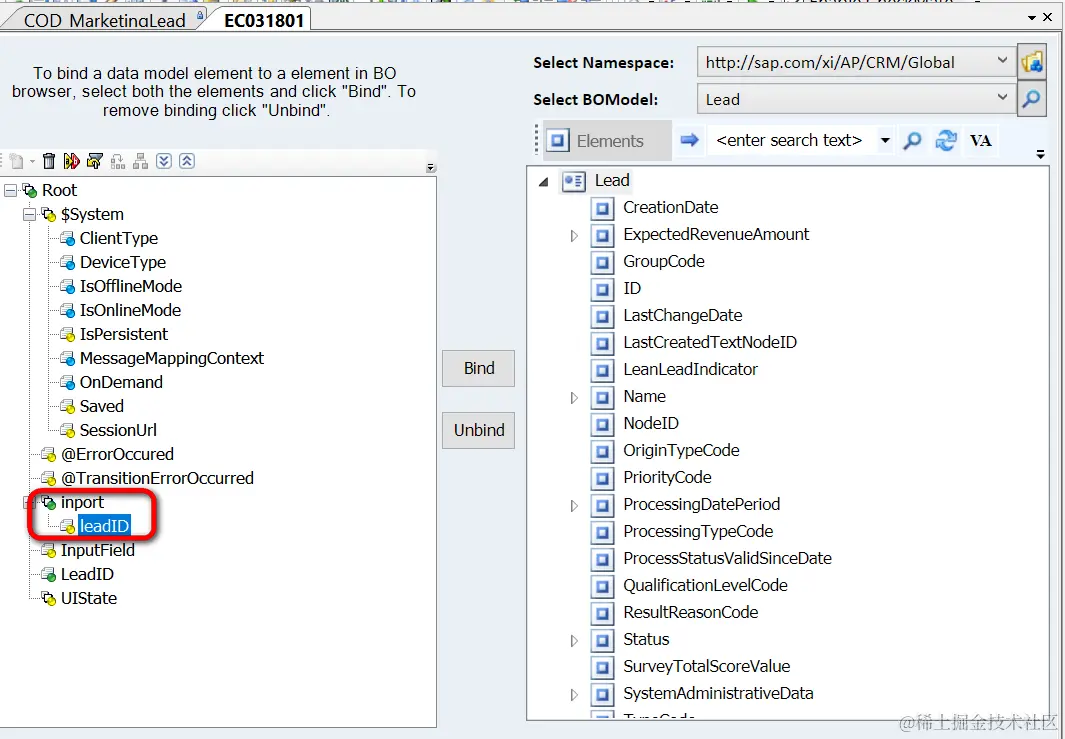Click the rename a-to-b toolbar icon
The width and height of the screenshot is (1065, 739).
71,161
